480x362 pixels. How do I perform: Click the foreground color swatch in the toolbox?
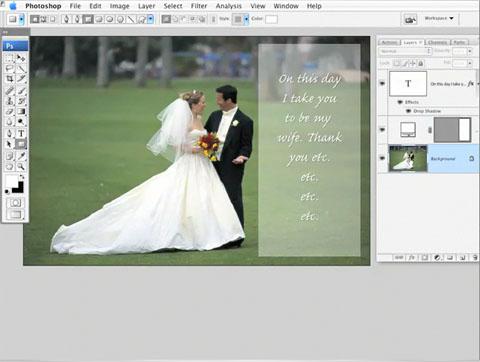click(x=12, y=182)
